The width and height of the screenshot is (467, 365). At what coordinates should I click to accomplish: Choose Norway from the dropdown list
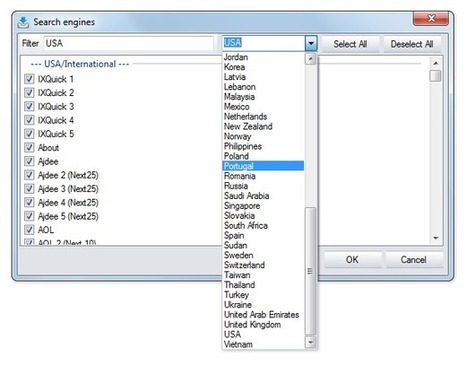[263, 136]
